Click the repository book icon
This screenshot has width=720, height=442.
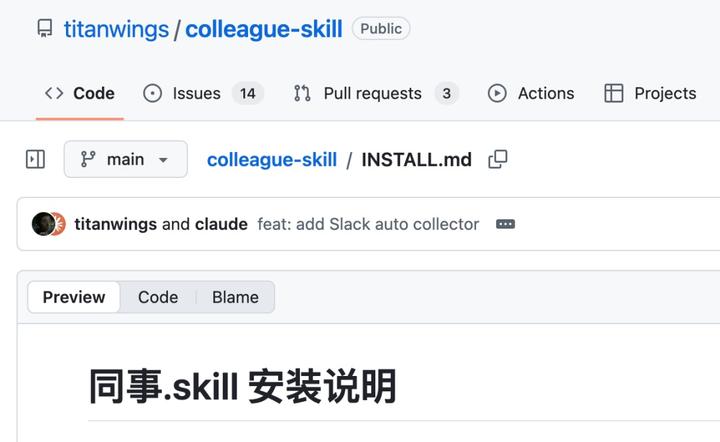coord(45,28)
